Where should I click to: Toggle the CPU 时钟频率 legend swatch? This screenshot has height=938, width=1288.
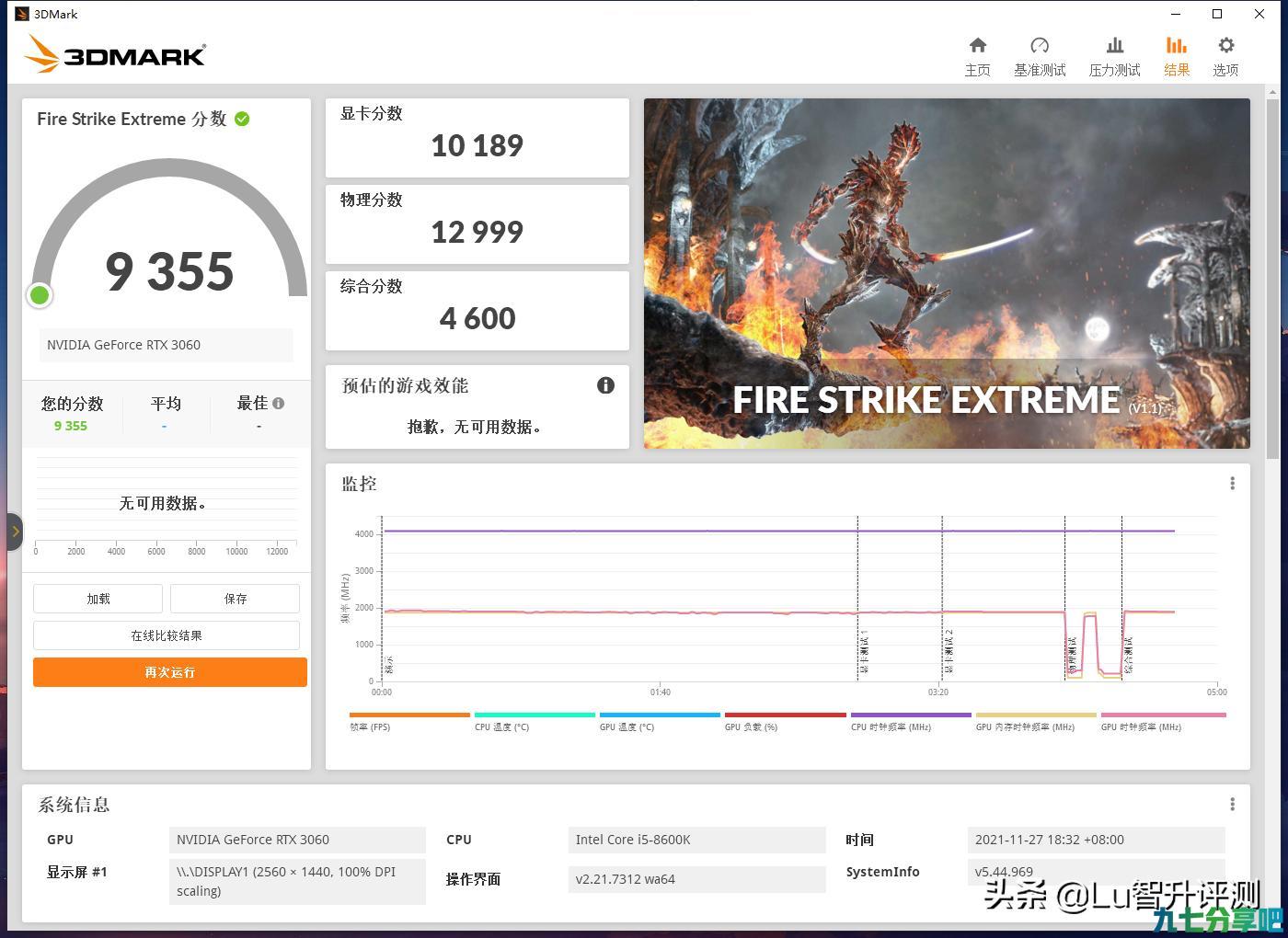[x=911, y=715]
